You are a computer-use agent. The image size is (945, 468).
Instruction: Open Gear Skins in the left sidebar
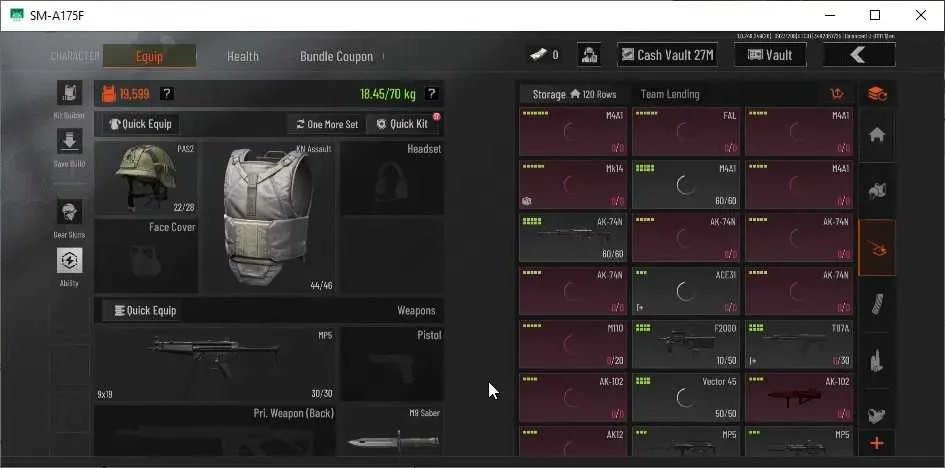pyautogui.click(x=69, y=212)
